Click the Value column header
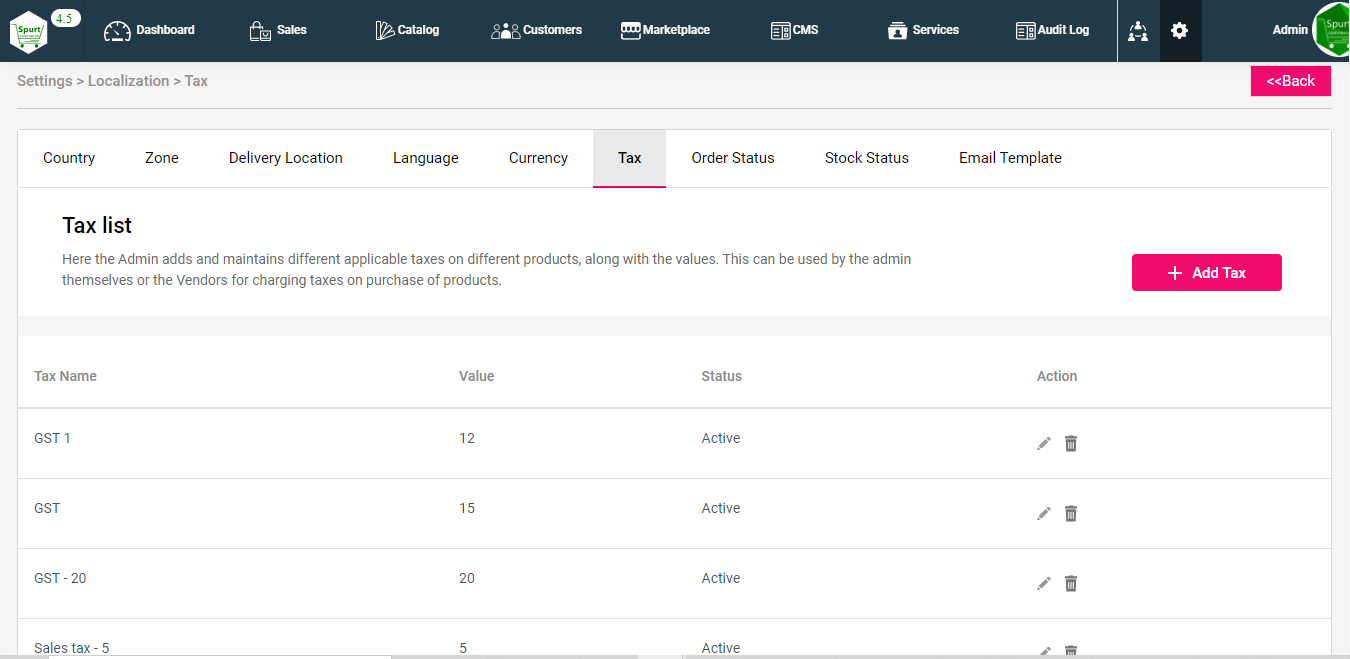This screenshot has height=659, width=1350. 477,376
